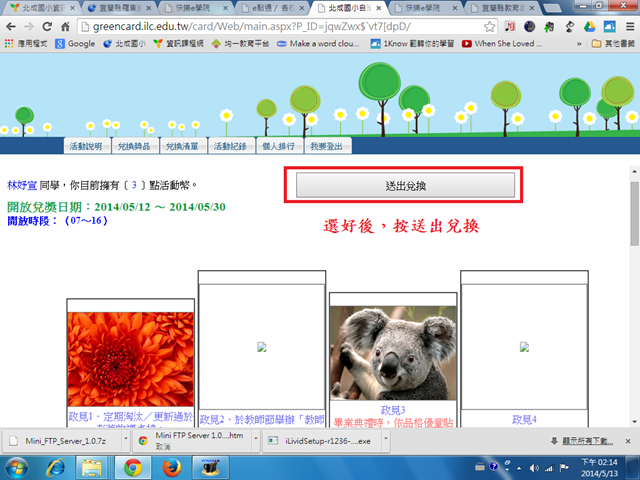
Task: Select the koala image for 政見3
Action: (x=393, y=354)
